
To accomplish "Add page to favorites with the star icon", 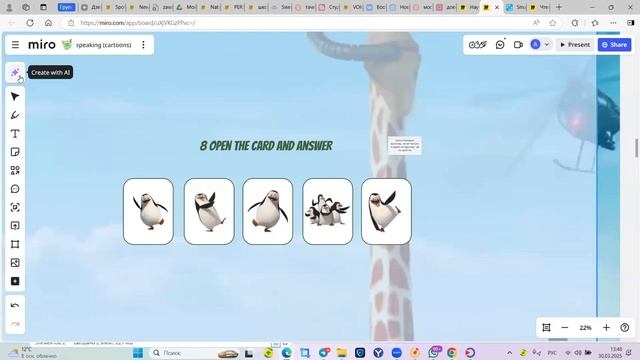I will click(x=553, y=23).
